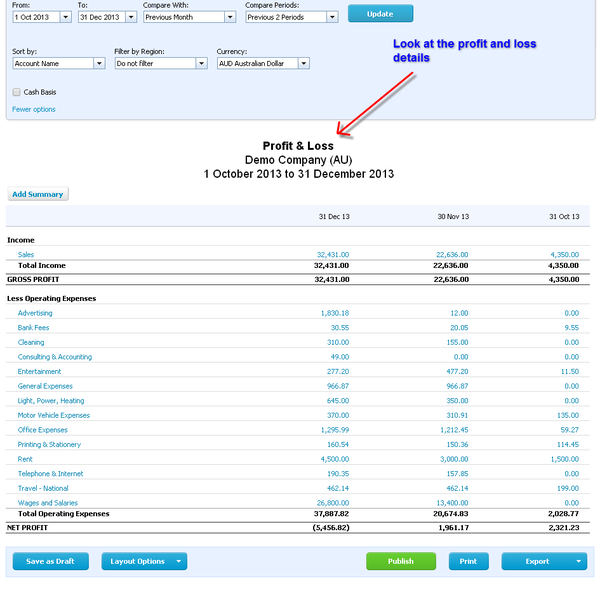Open the From date picker dropdown arrow
Screen dimensions: 600x600
tap(65, 17)
